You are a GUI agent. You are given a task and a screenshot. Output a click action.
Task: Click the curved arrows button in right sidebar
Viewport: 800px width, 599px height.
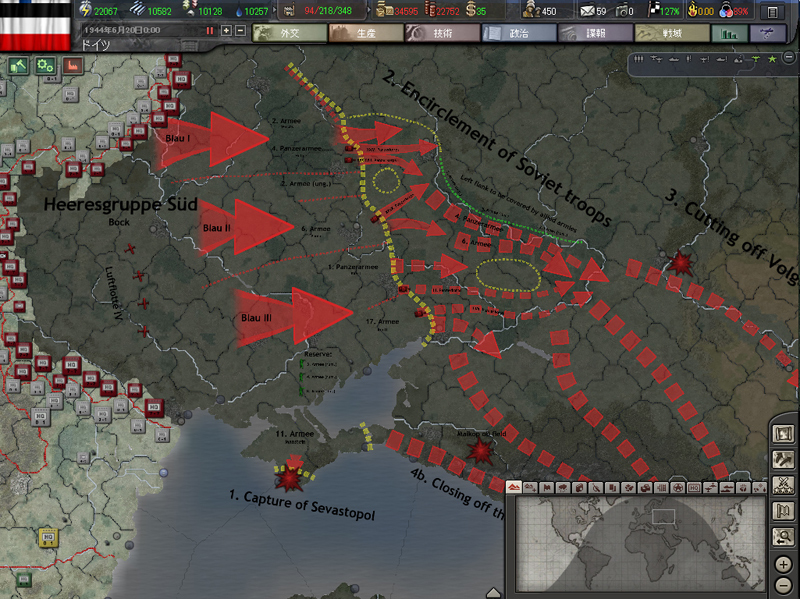(783, 459)
